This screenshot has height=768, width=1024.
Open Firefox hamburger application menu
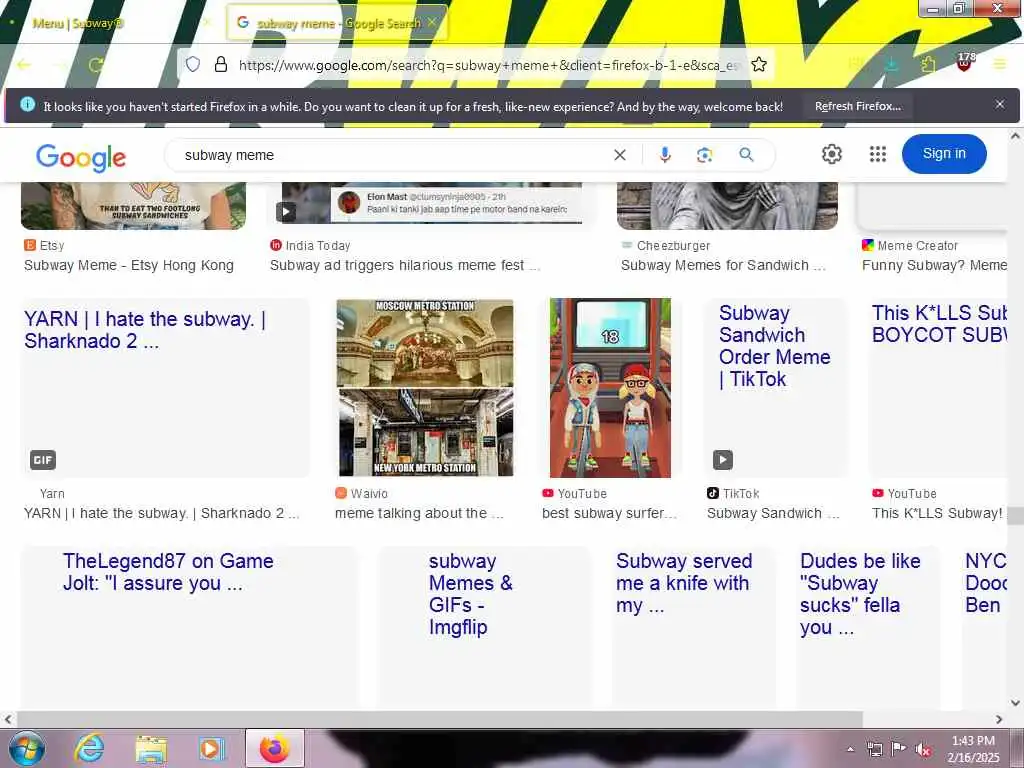tap(1000, 64)
